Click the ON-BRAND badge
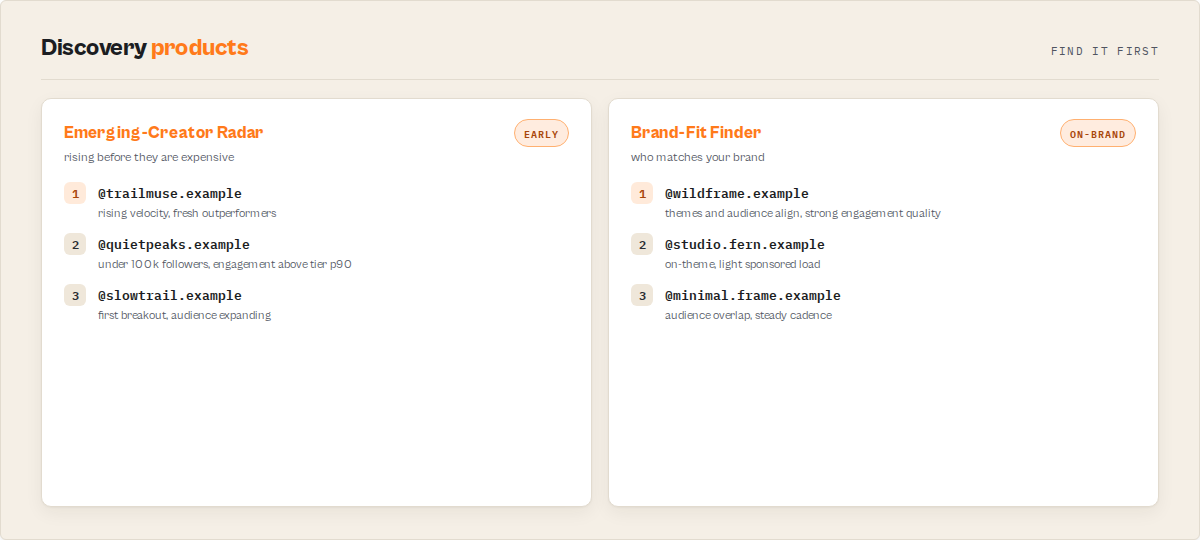The height and width of the screenshot is (540, 1200). 1098,134
